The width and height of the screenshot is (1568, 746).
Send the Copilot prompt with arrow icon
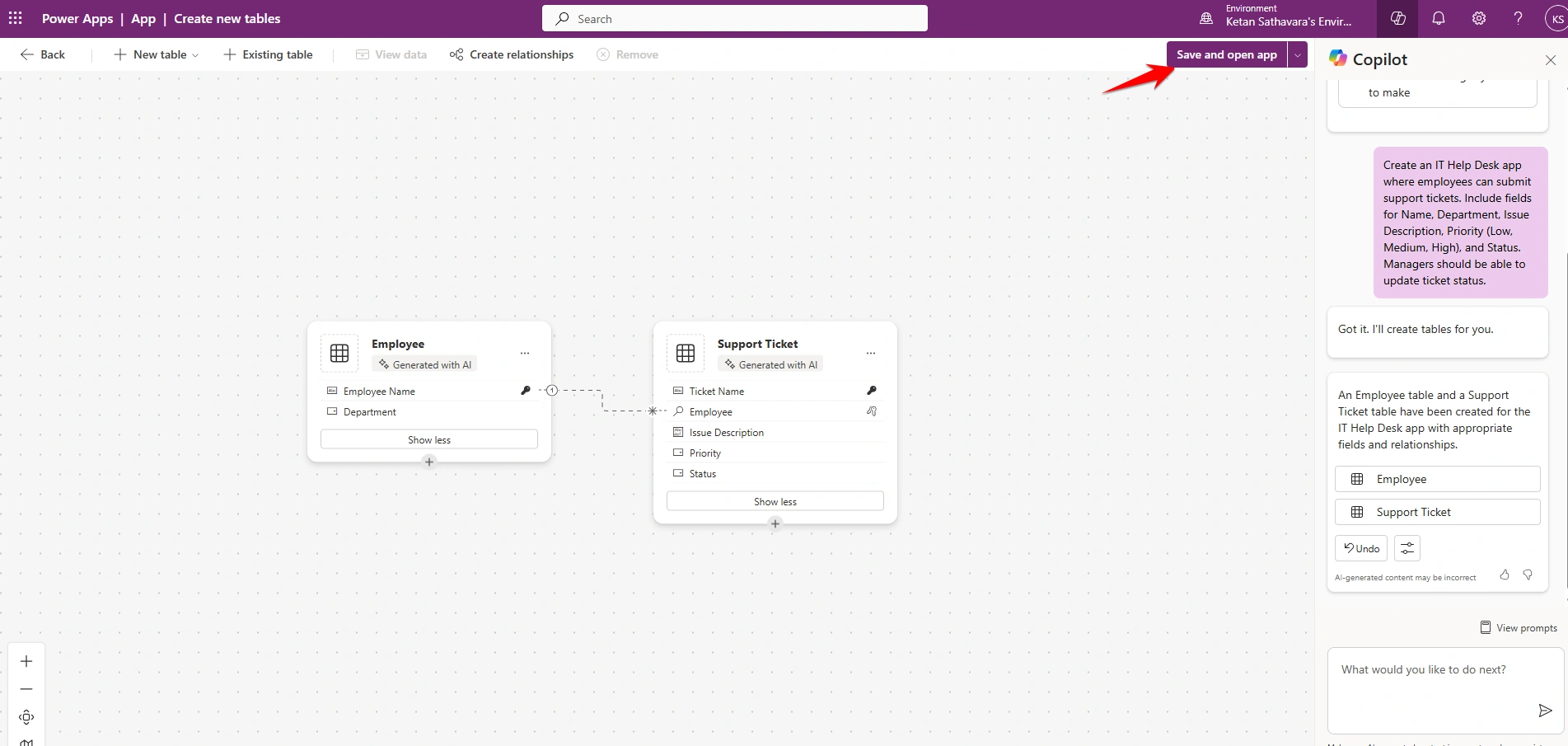pos(1545,711)
